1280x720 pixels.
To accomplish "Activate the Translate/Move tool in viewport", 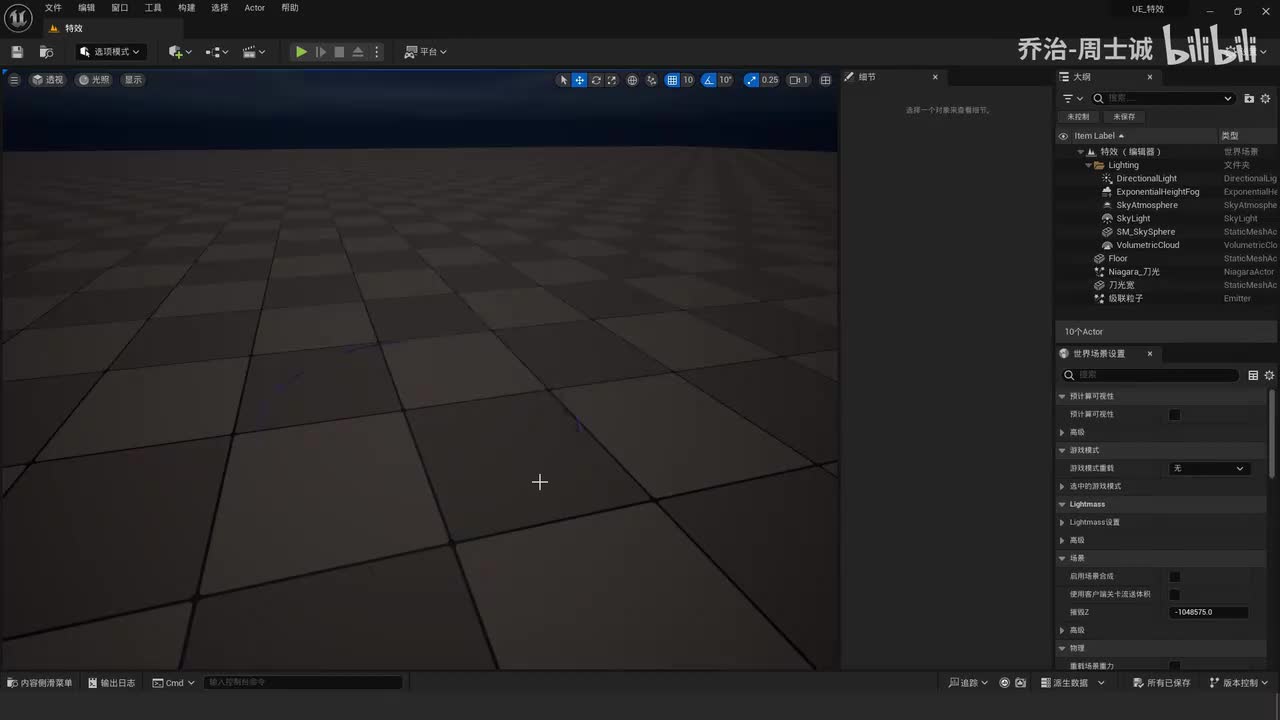I will [x=579, y=80].
